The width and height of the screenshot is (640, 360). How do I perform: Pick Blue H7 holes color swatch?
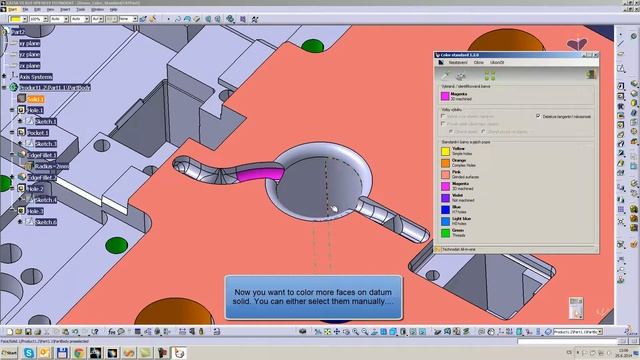(445, 209)
